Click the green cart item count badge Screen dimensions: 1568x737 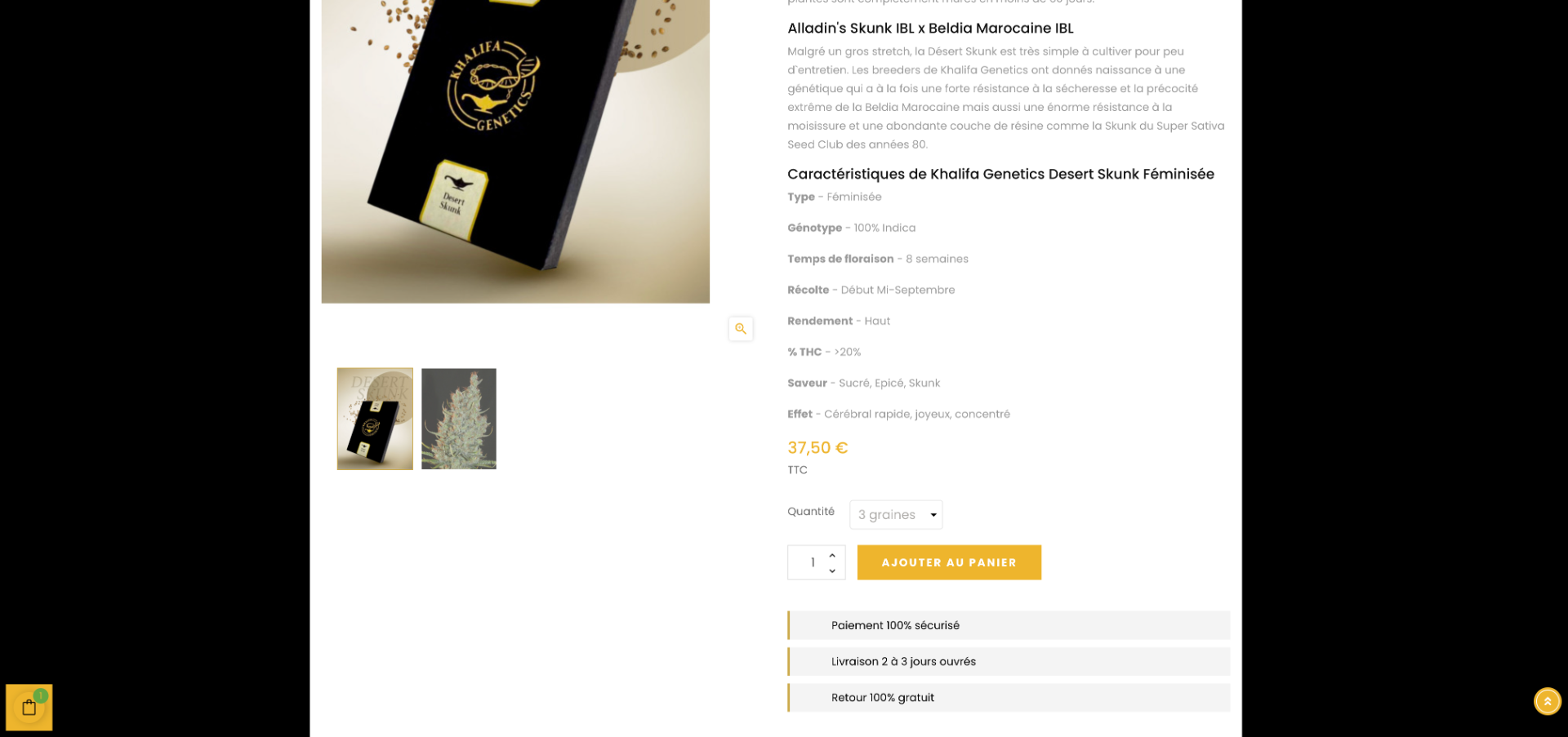click(x=41, y=695)
